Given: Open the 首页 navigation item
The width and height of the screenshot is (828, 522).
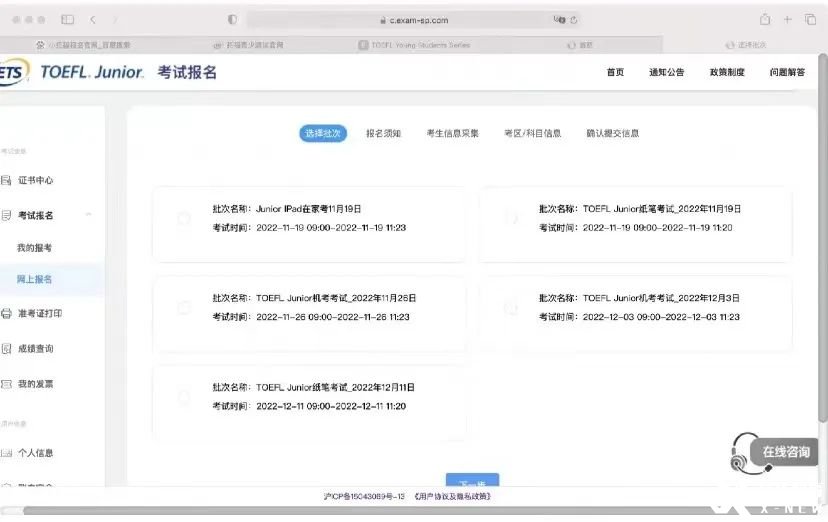Looking at the screenshot, I should coord(615,72).
